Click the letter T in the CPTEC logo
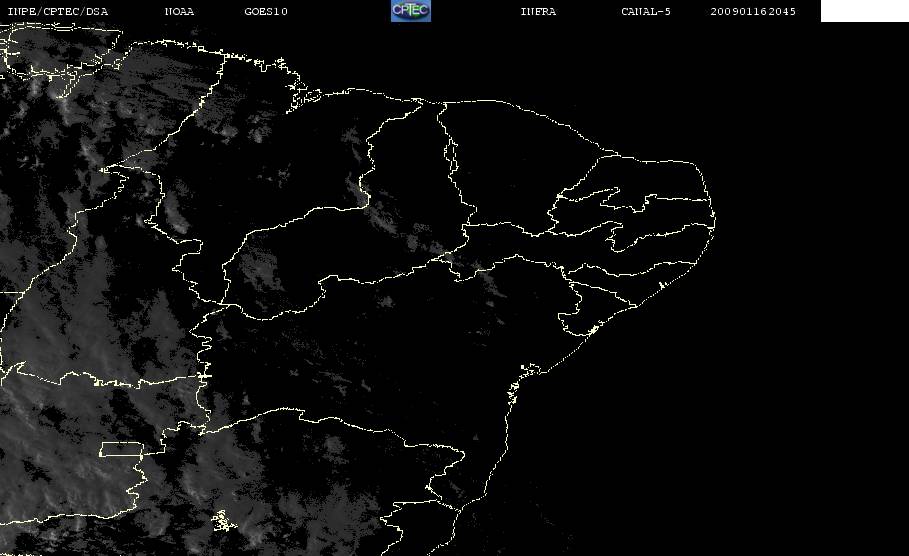 pyautogui.click(x=409, y=10)
